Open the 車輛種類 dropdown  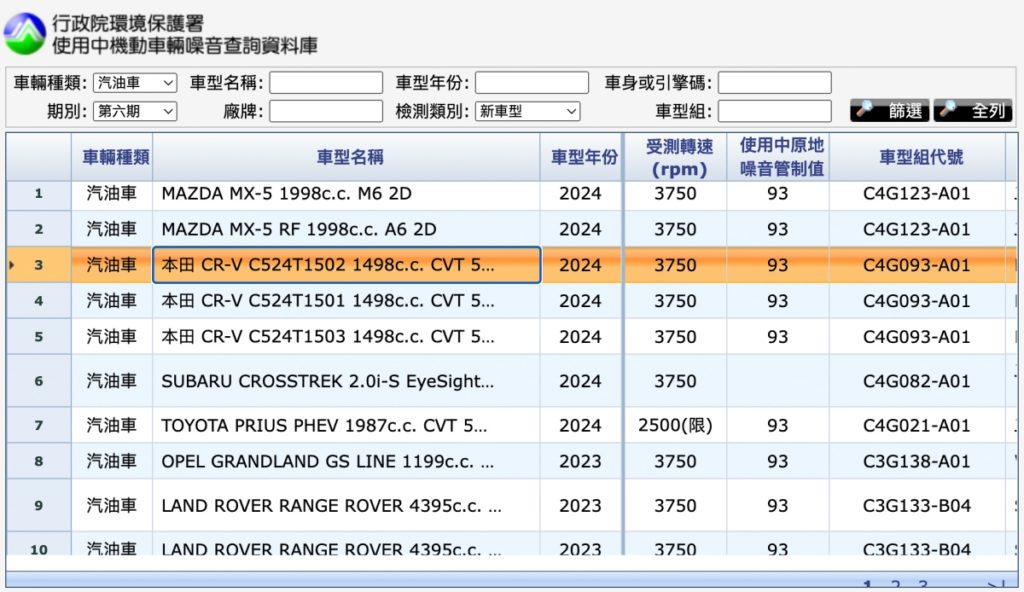point(135,83)
